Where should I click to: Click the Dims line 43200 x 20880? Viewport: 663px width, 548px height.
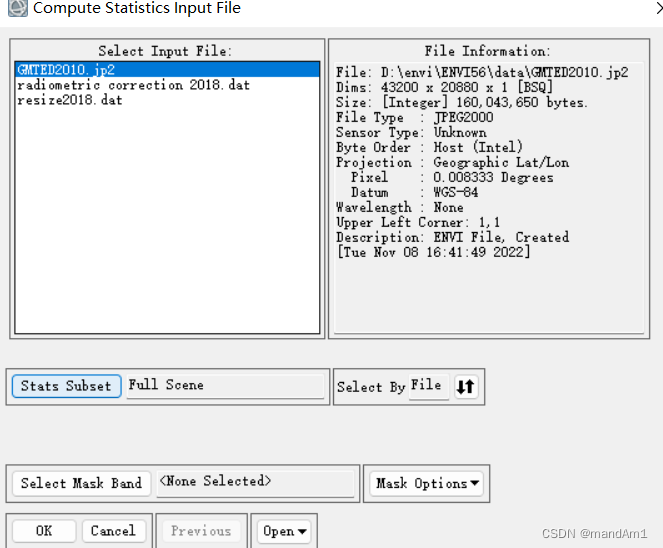444,87
